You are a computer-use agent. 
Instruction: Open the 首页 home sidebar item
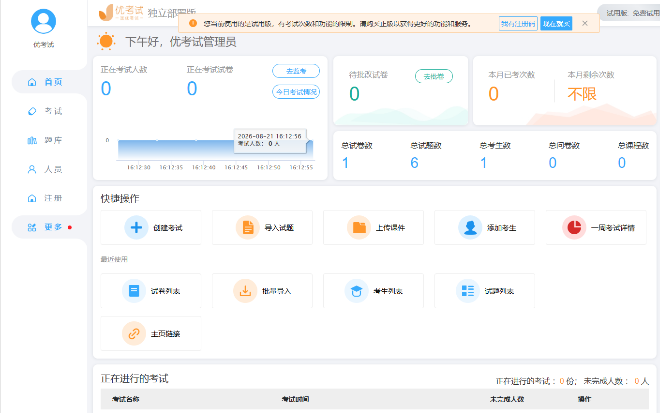click(49, 82)
